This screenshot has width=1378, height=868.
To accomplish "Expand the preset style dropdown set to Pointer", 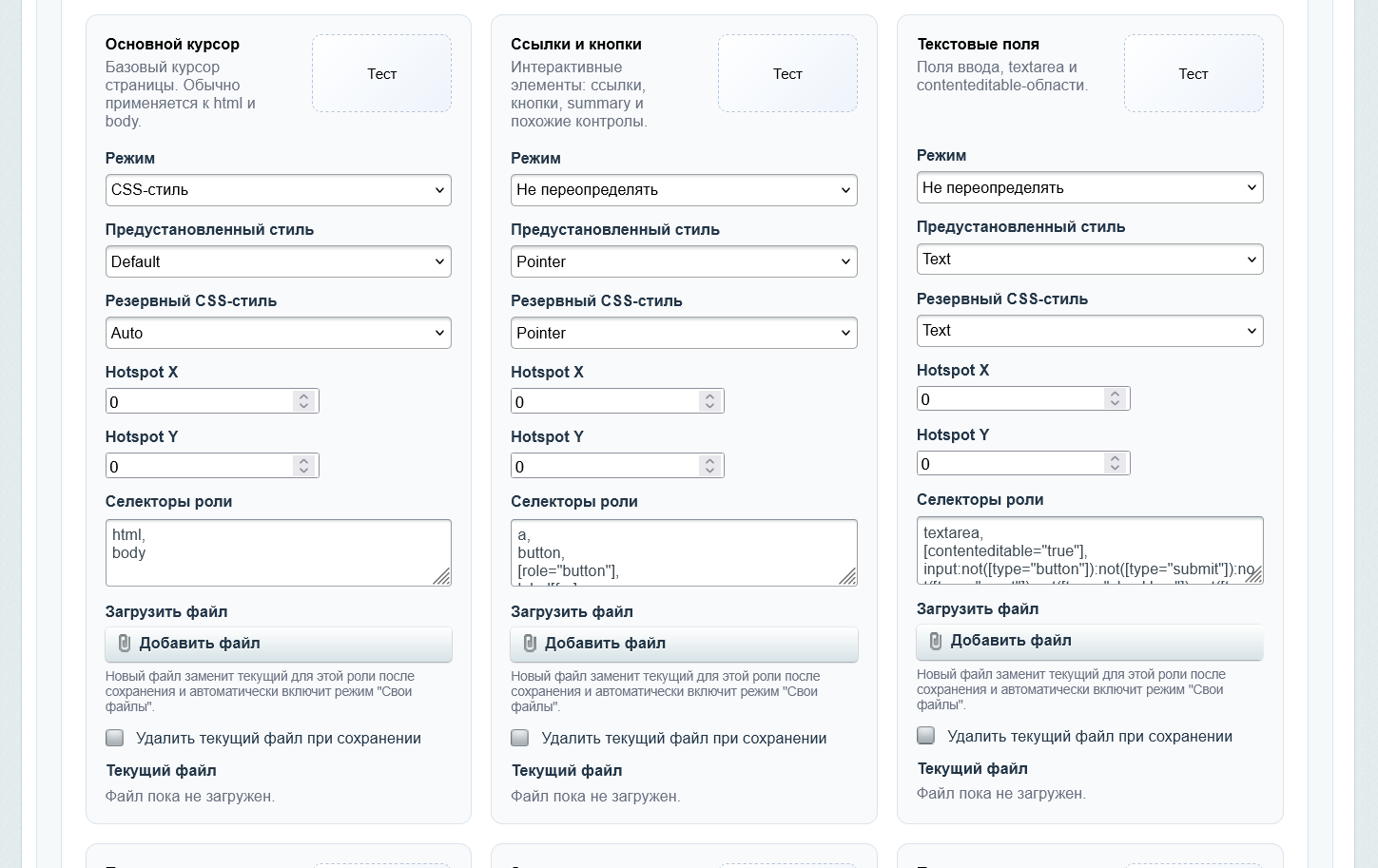I will tap(684, 261).
